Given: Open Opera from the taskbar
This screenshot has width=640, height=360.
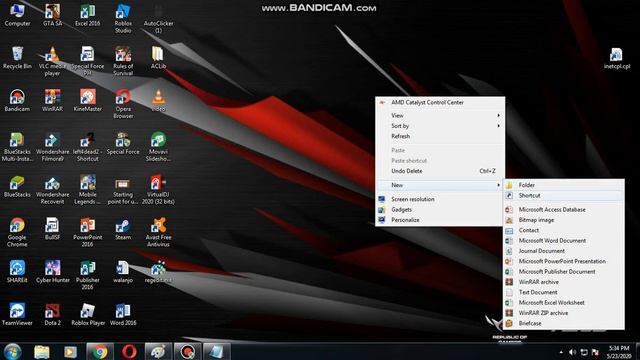Looking at the screenshot, I should click(129, 351).
